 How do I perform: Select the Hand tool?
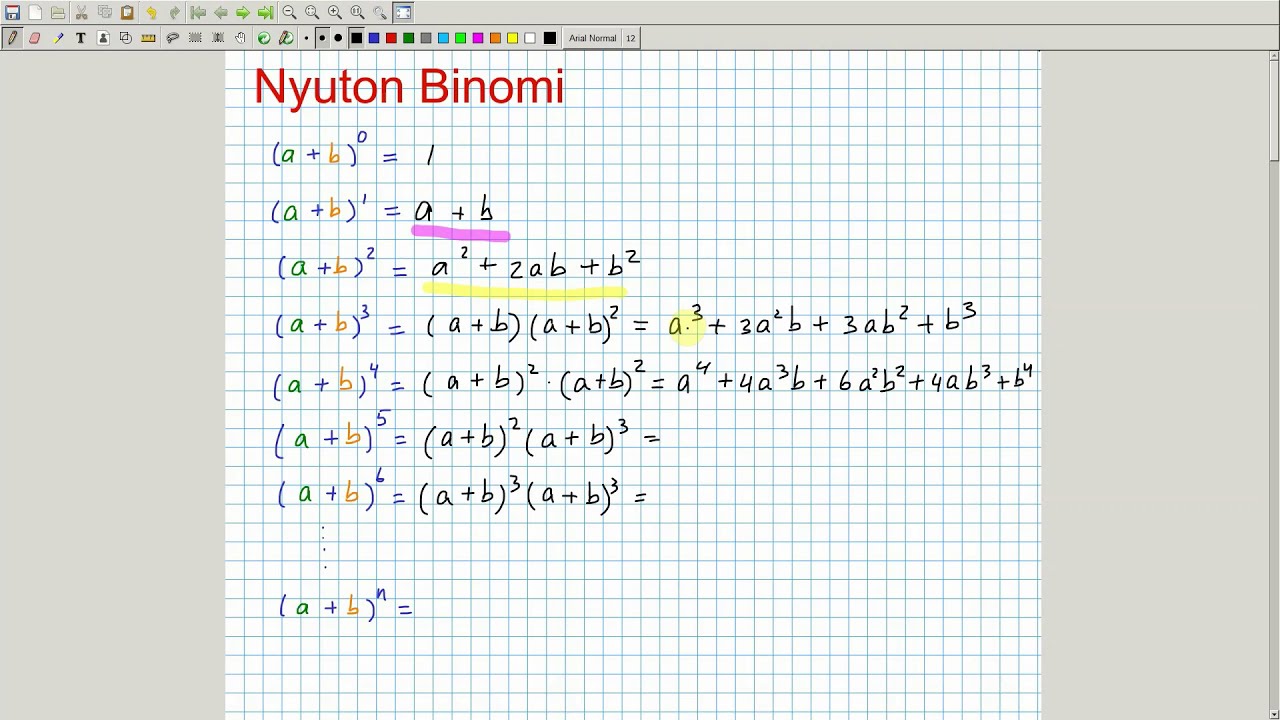tap(241, 38)
